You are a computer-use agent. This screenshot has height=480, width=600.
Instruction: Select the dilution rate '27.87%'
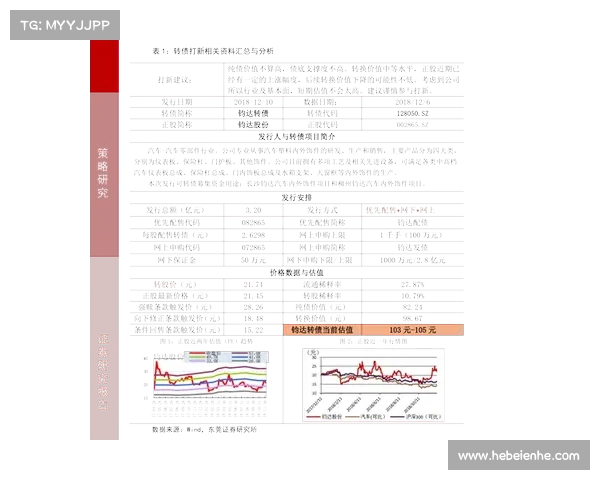point(412,284)
